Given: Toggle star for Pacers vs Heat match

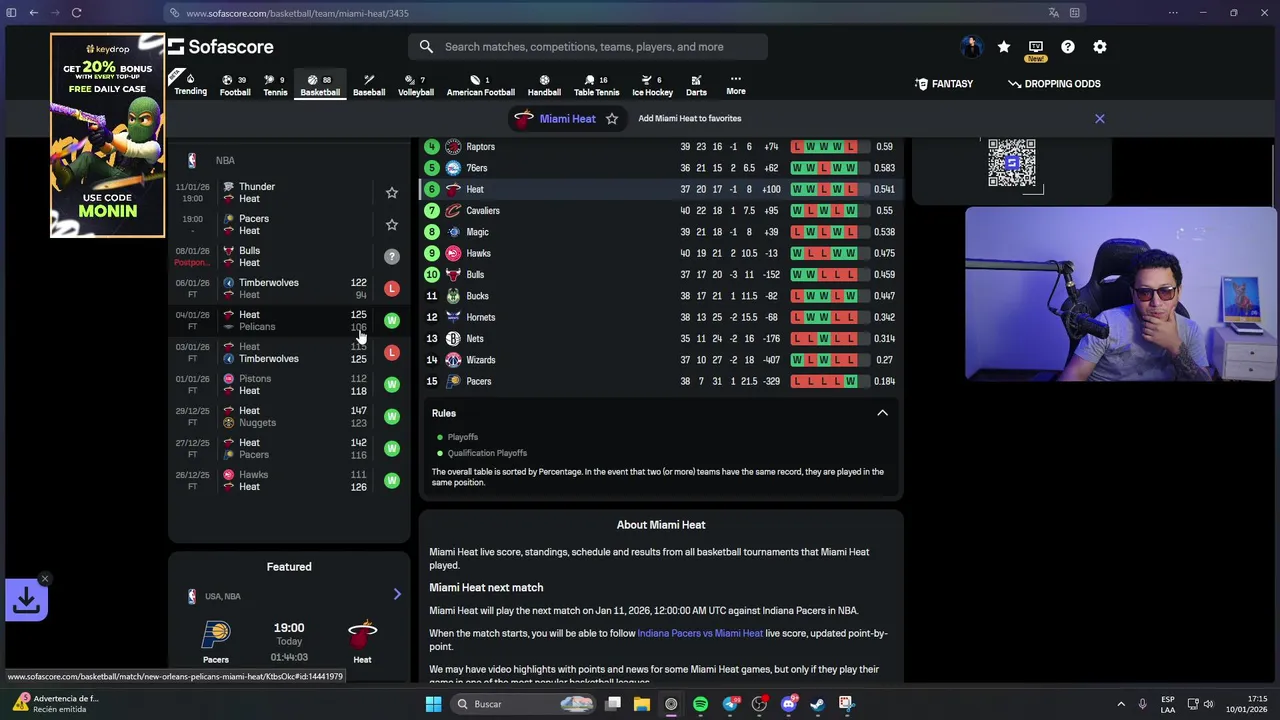Looking at the screenshot, I should (x=392, y=224).
